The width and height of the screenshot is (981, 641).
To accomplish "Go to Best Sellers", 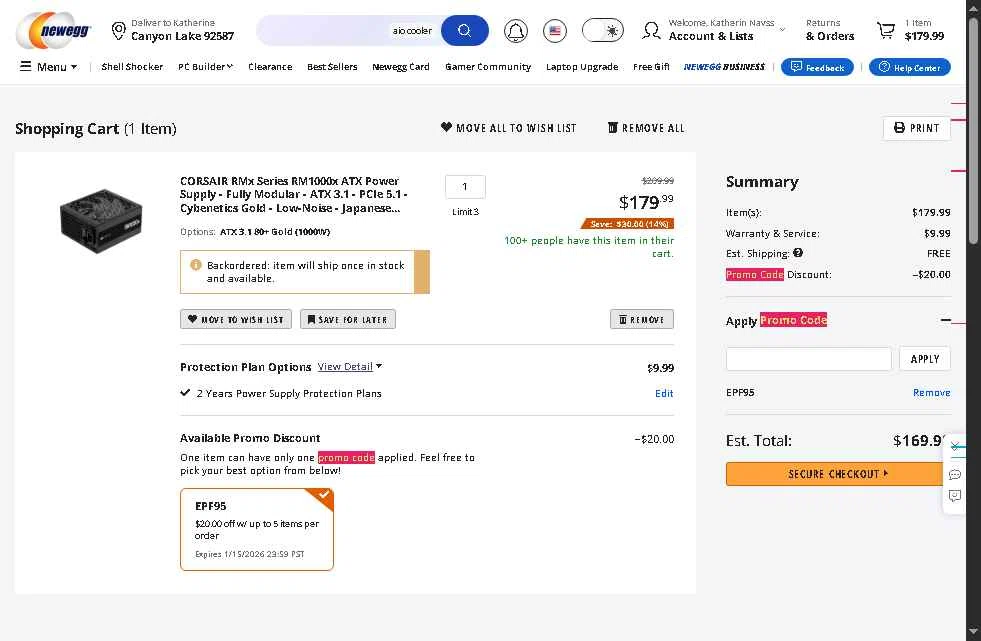I will click(x=332, y=66).
